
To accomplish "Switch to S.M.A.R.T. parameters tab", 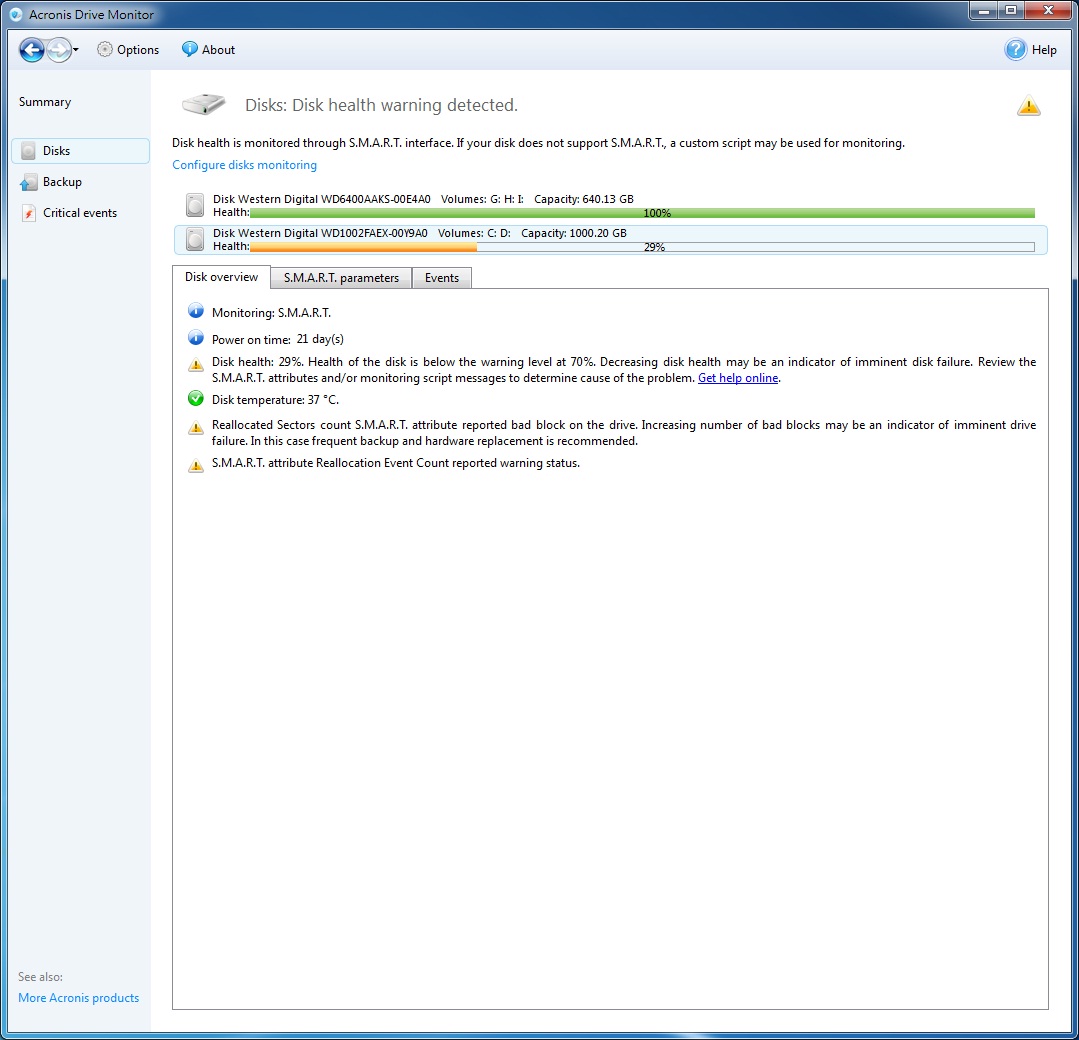I will coord(341,278).
